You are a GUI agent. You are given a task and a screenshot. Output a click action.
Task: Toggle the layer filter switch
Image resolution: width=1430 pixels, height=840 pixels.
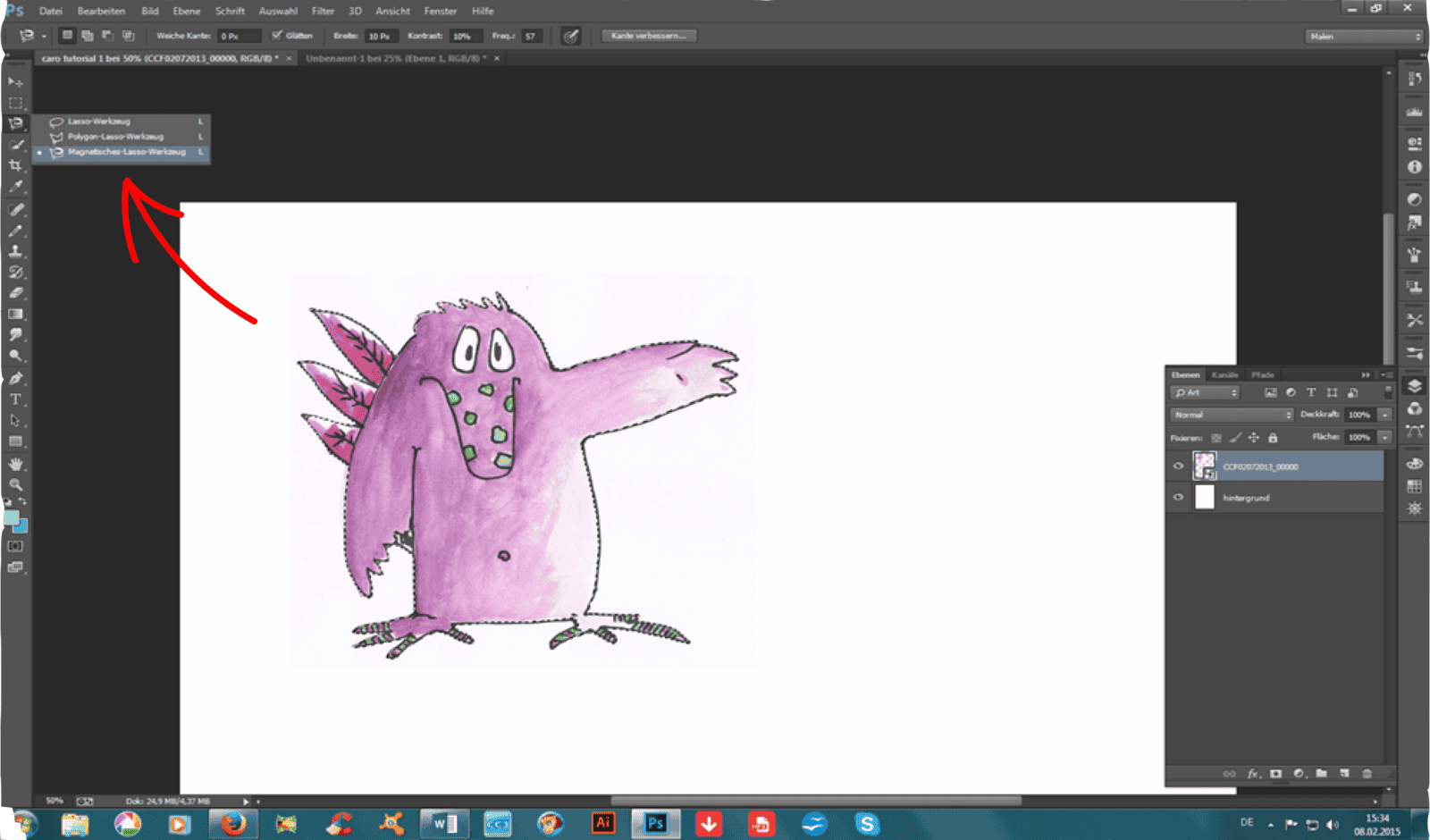tap(1388, 392)
